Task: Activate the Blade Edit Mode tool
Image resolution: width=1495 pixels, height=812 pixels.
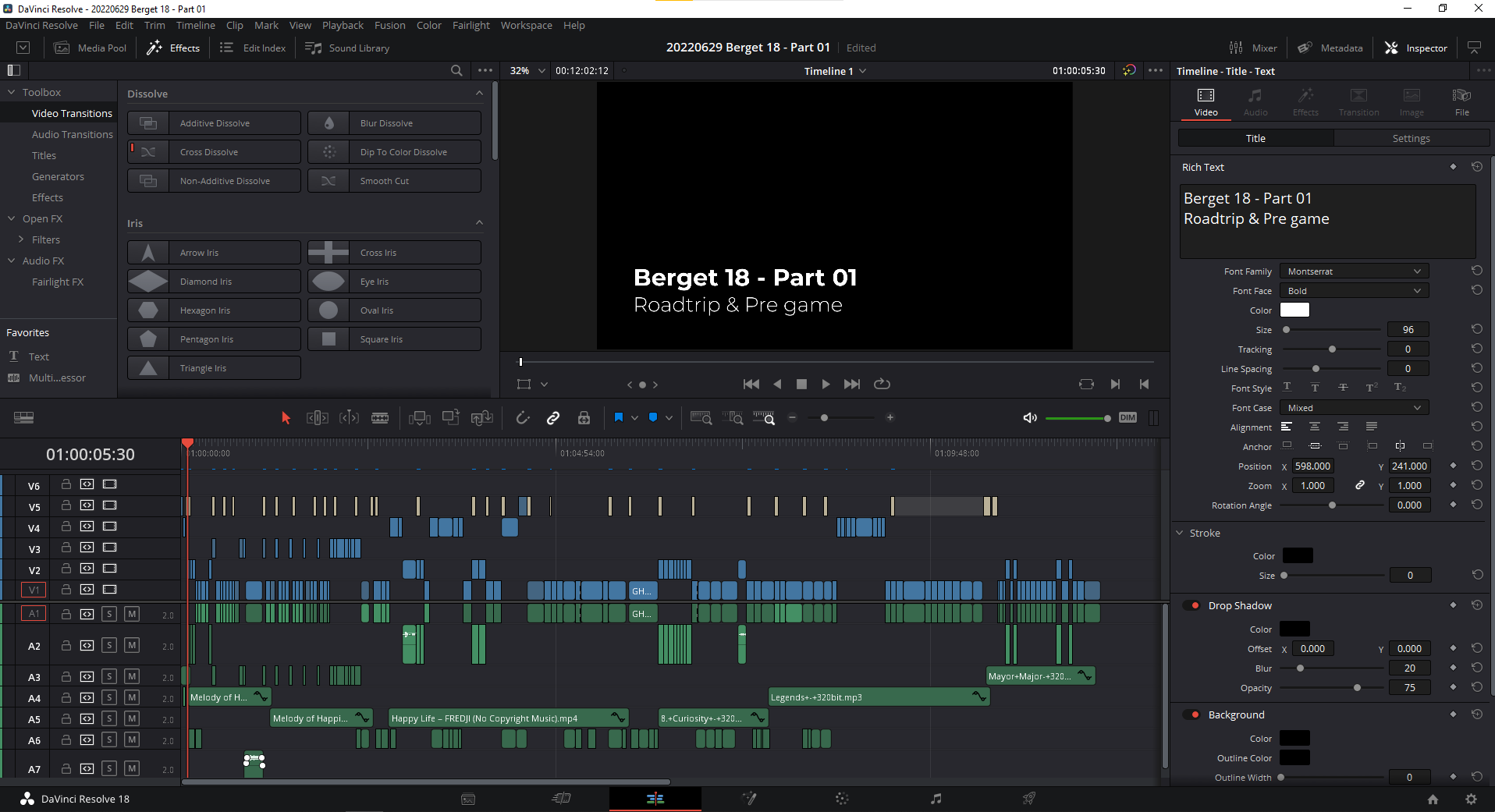Action: 380,418
